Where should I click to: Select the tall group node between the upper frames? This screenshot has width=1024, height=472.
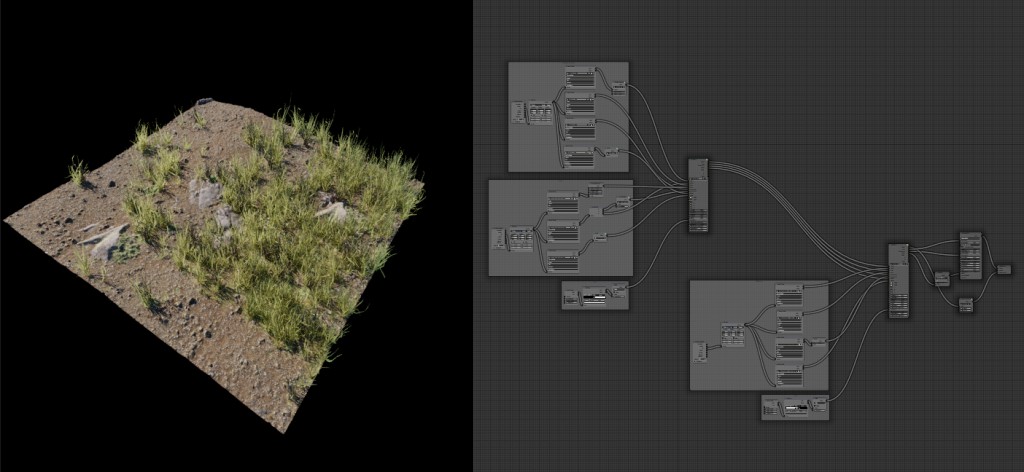pyautogui.click(x=699, y=195)
